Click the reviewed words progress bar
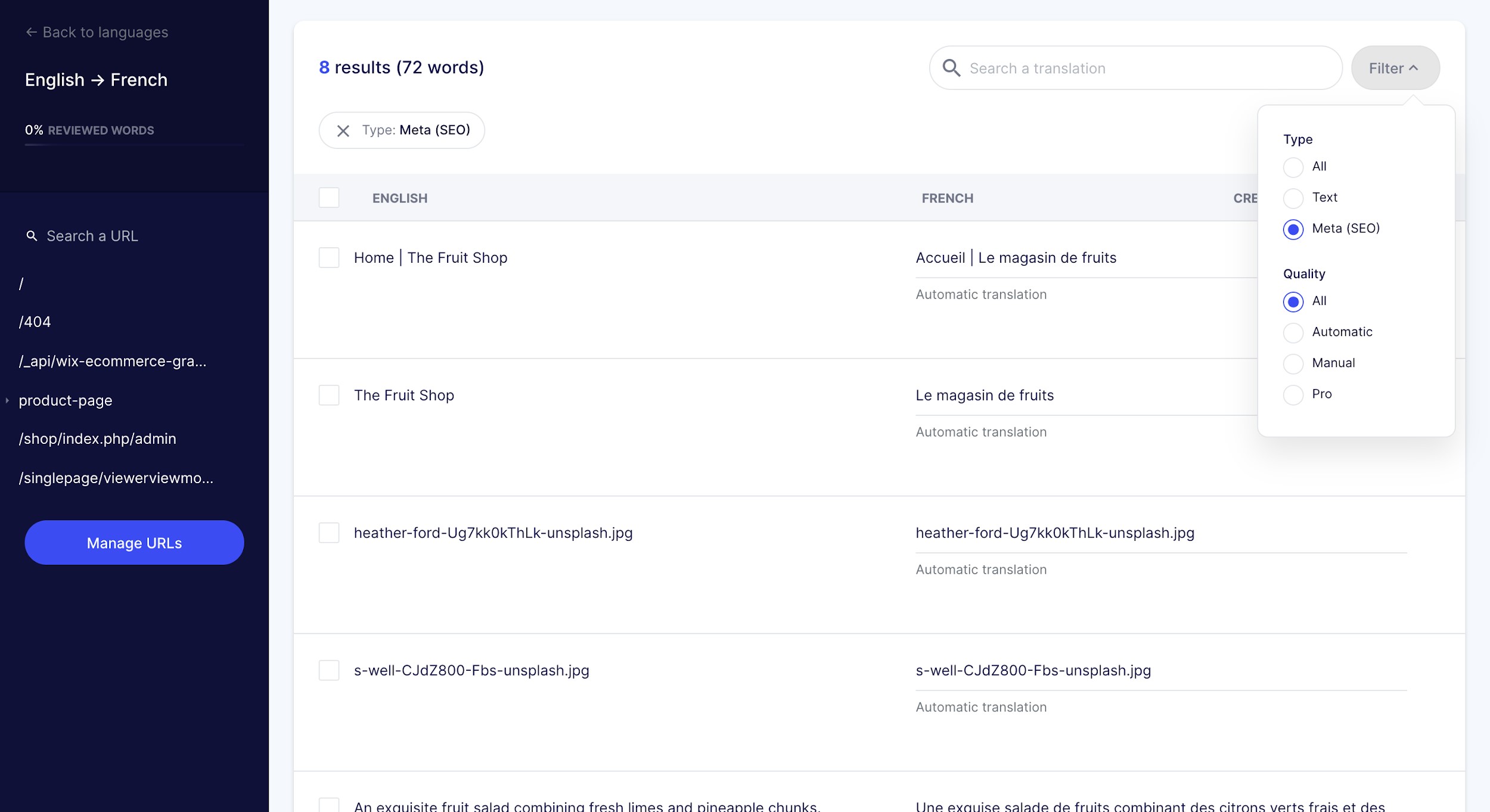The image size is (1490, 812). [x=134, y=145]
